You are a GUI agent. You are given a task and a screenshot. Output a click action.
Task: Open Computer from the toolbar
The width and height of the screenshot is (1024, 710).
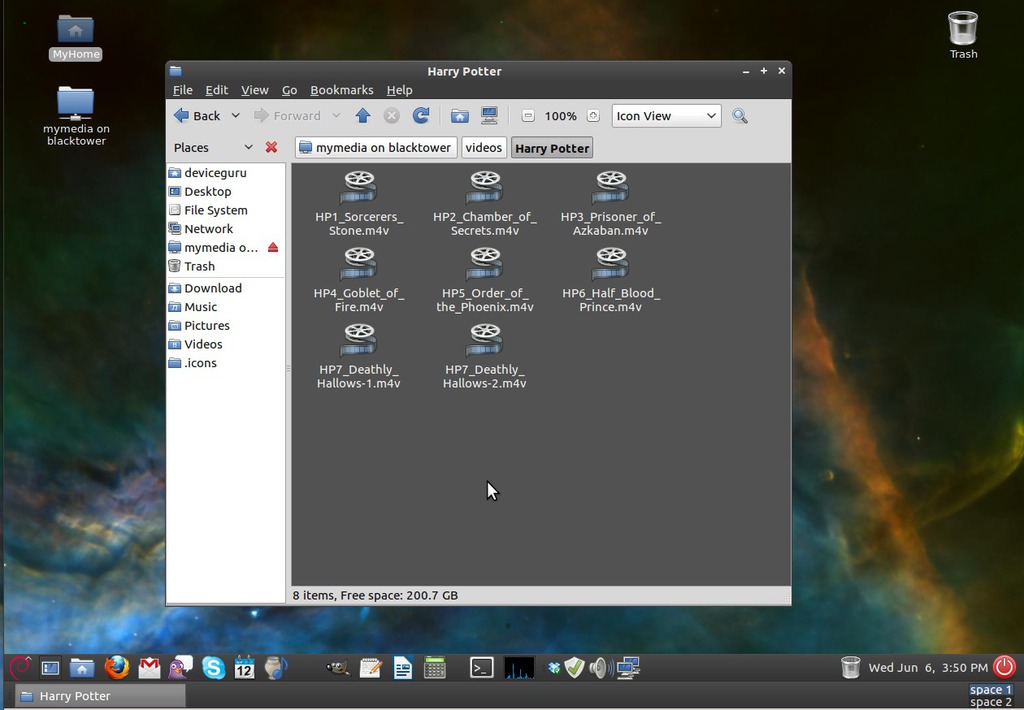click(489, 116)
